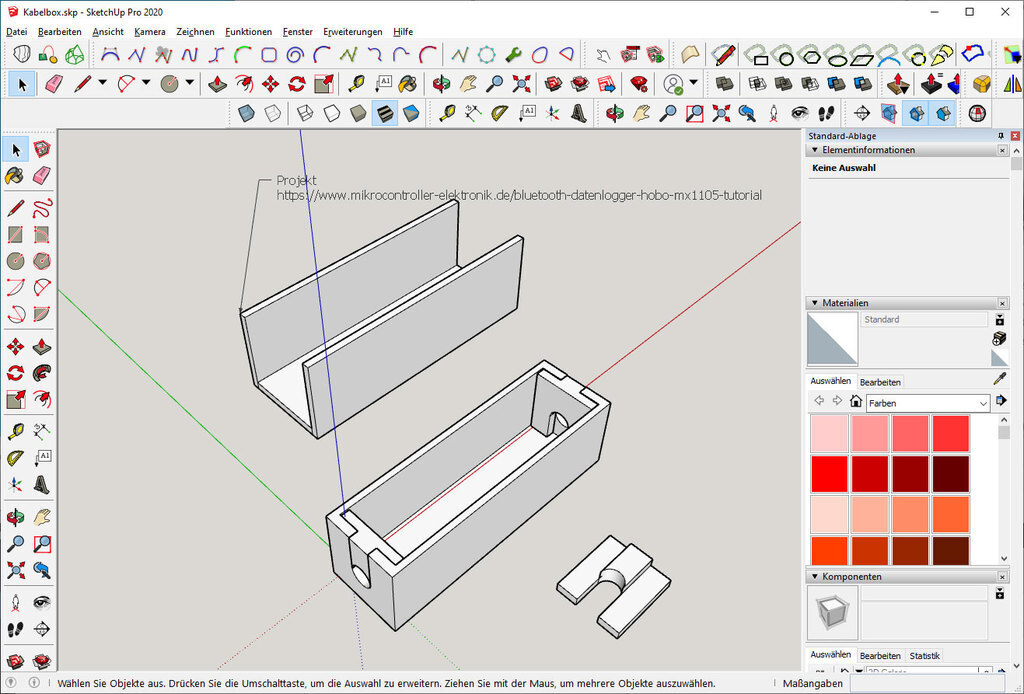Pick the Paint Bucket in left toolbar
The image size is (1024, 694).
[14, 176]
